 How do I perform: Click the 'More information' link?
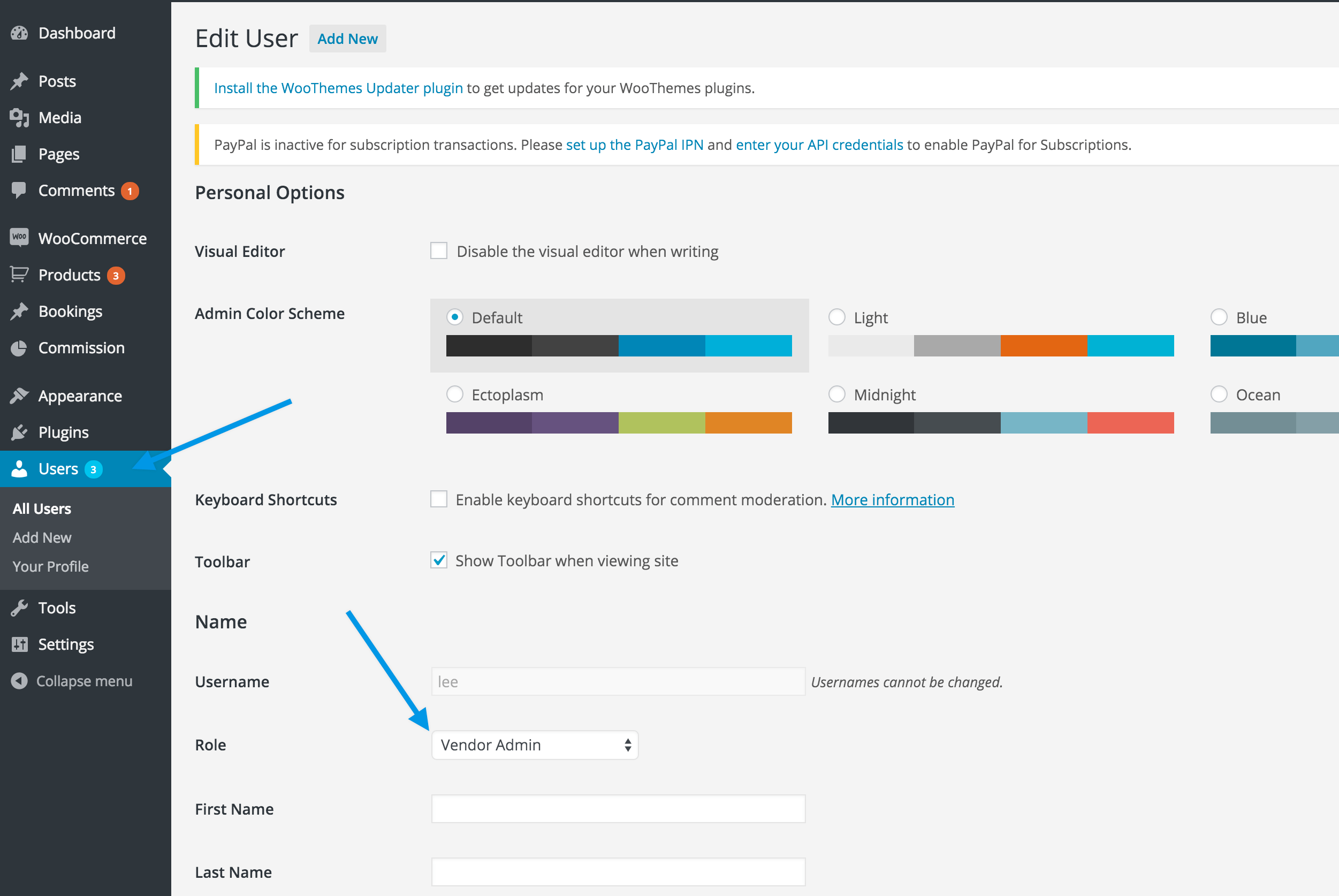[892, 499]
